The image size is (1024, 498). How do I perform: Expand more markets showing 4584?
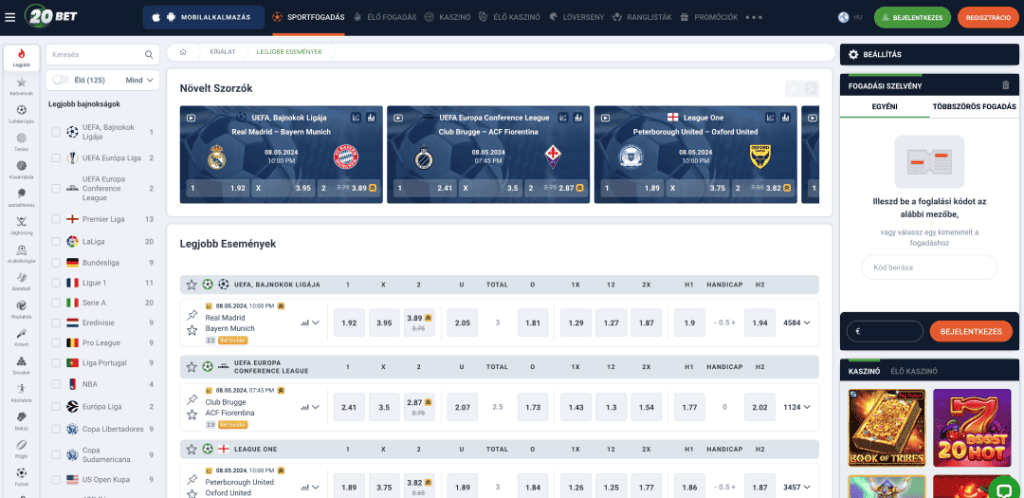pos(797,323)
